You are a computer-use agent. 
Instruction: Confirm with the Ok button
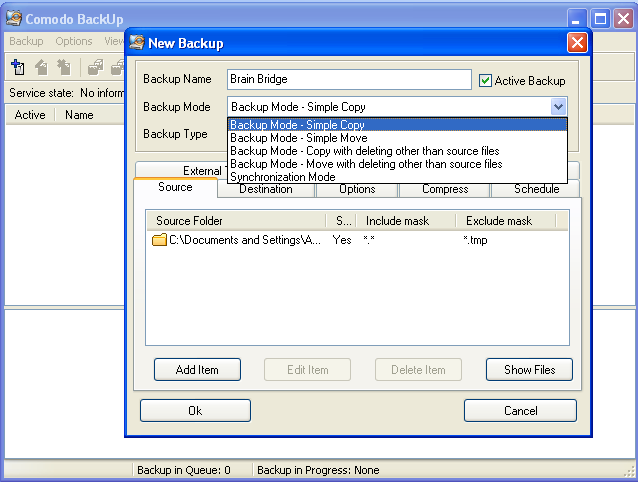pos(195,410)
